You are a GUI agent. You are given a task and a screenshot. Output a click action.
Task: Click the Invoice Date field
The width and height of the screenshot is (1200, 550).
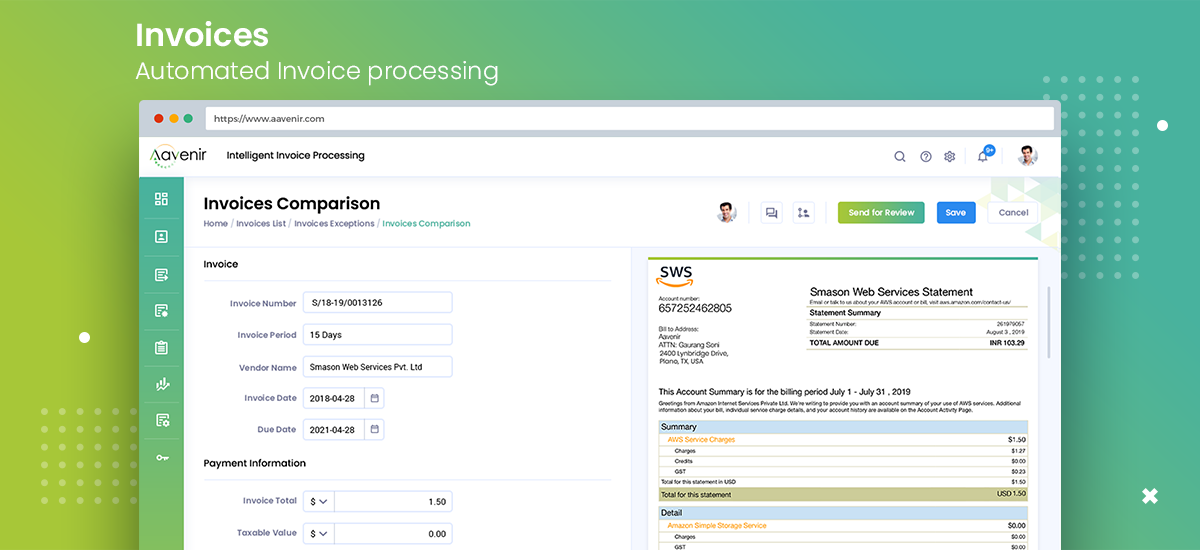pyautogui.click(x=334, y=398)
